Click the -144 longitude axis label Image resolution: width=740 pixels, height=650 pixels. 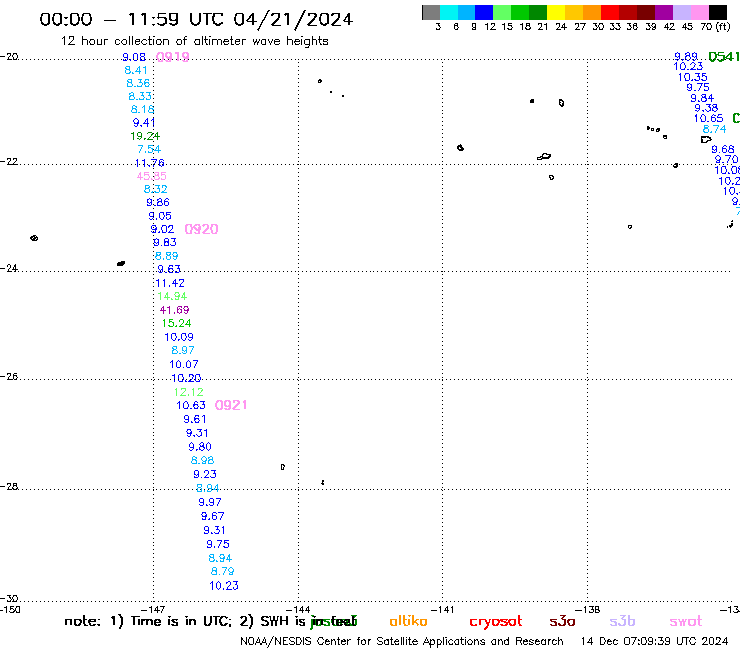(x=298, y=609)
